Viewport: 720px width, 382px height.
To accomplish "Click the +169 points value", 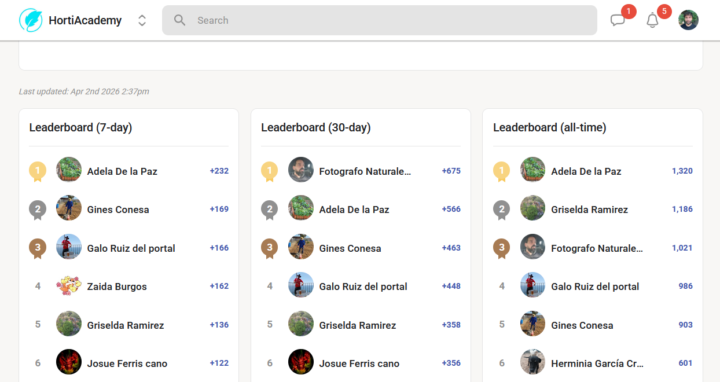I will tap(219, 209).
